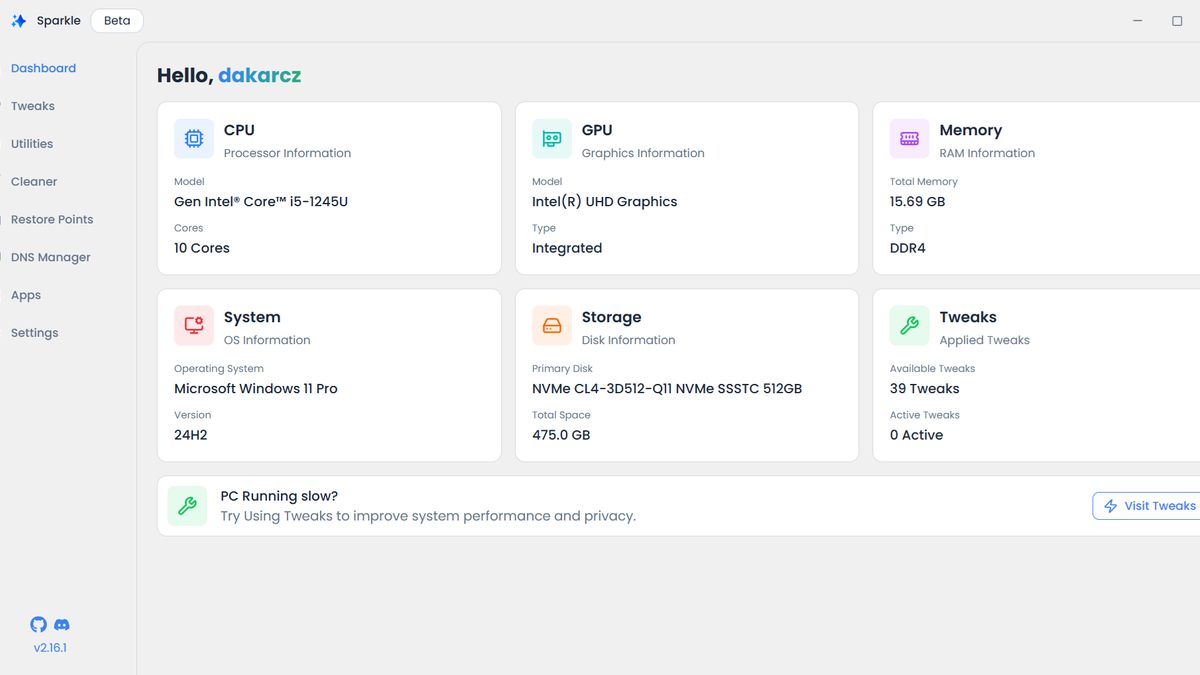Open the Cleaner page
The height and width of the screenshot is (675, 1200).
tap(34, 182)
